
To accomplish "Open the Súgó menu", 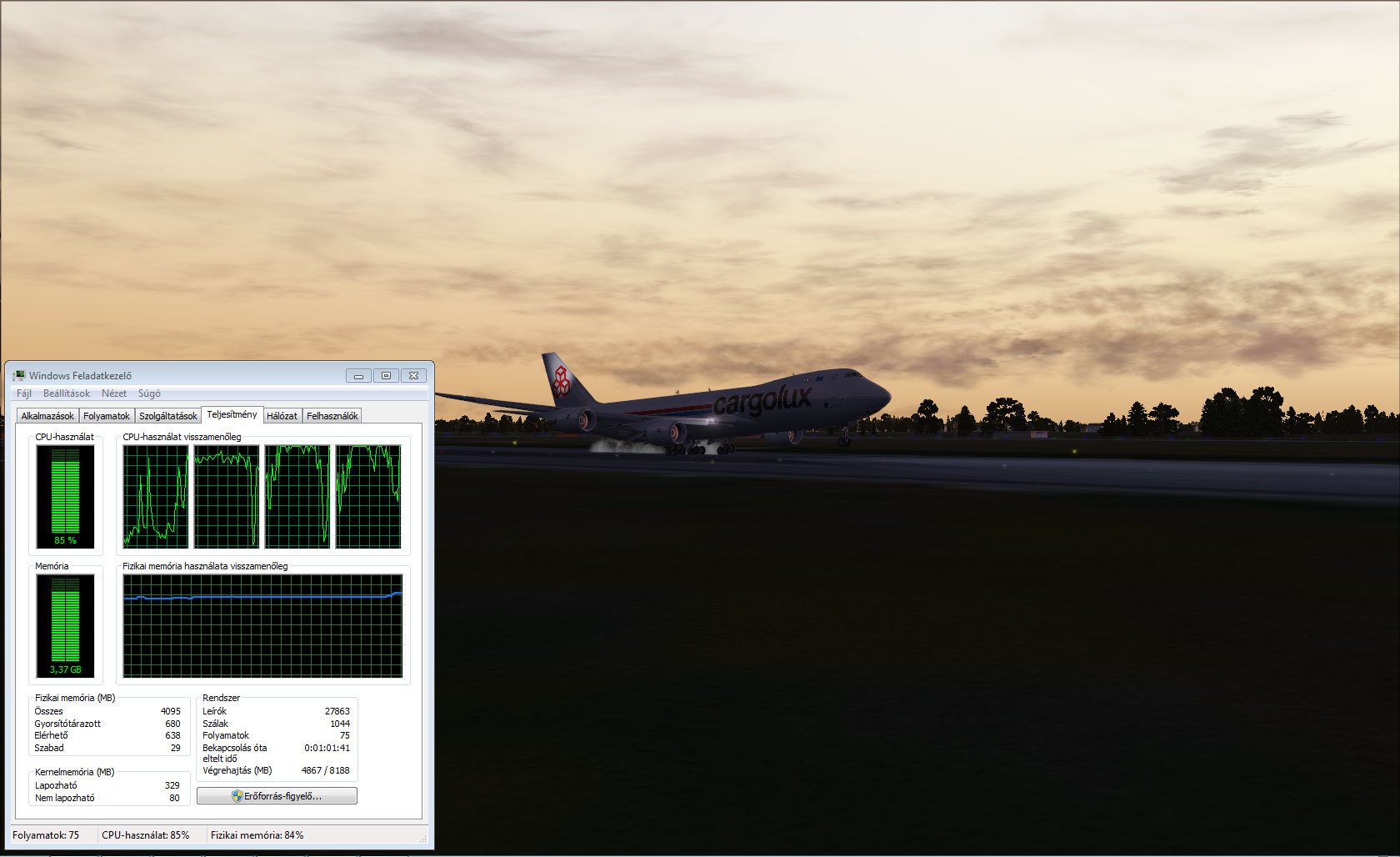I will [149, 393].
